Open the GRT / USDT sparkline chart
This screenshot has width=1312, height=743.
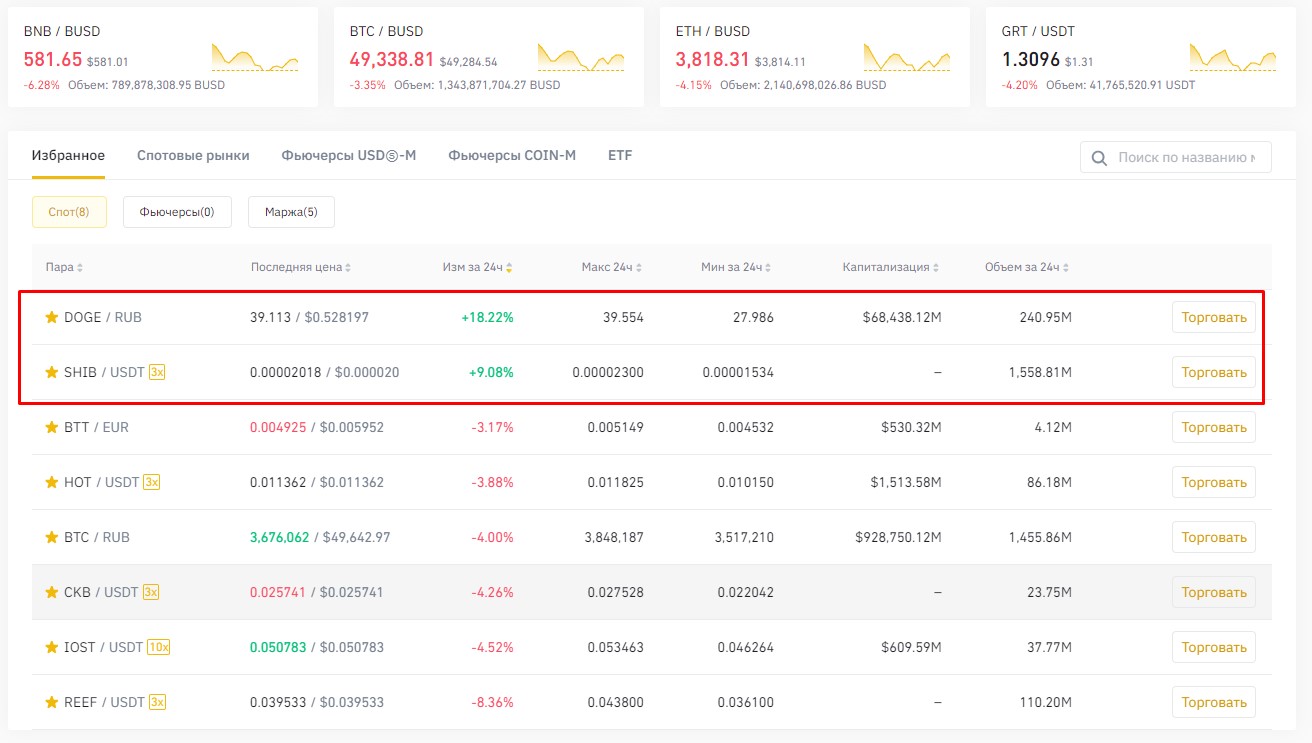[1233, 57]
